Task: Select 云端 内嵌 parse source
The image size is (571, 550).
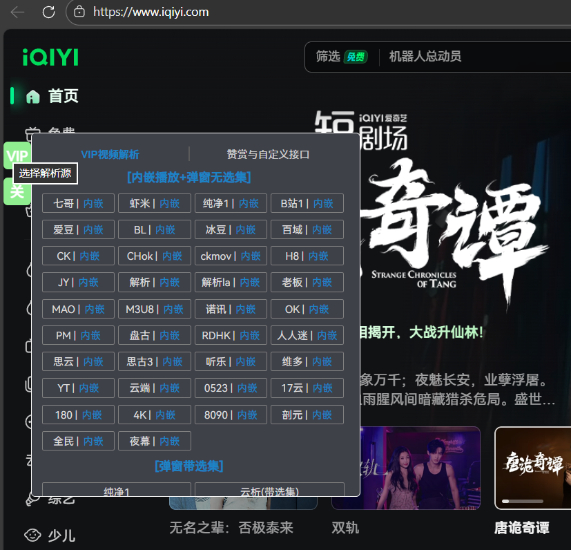Action: 154,388
